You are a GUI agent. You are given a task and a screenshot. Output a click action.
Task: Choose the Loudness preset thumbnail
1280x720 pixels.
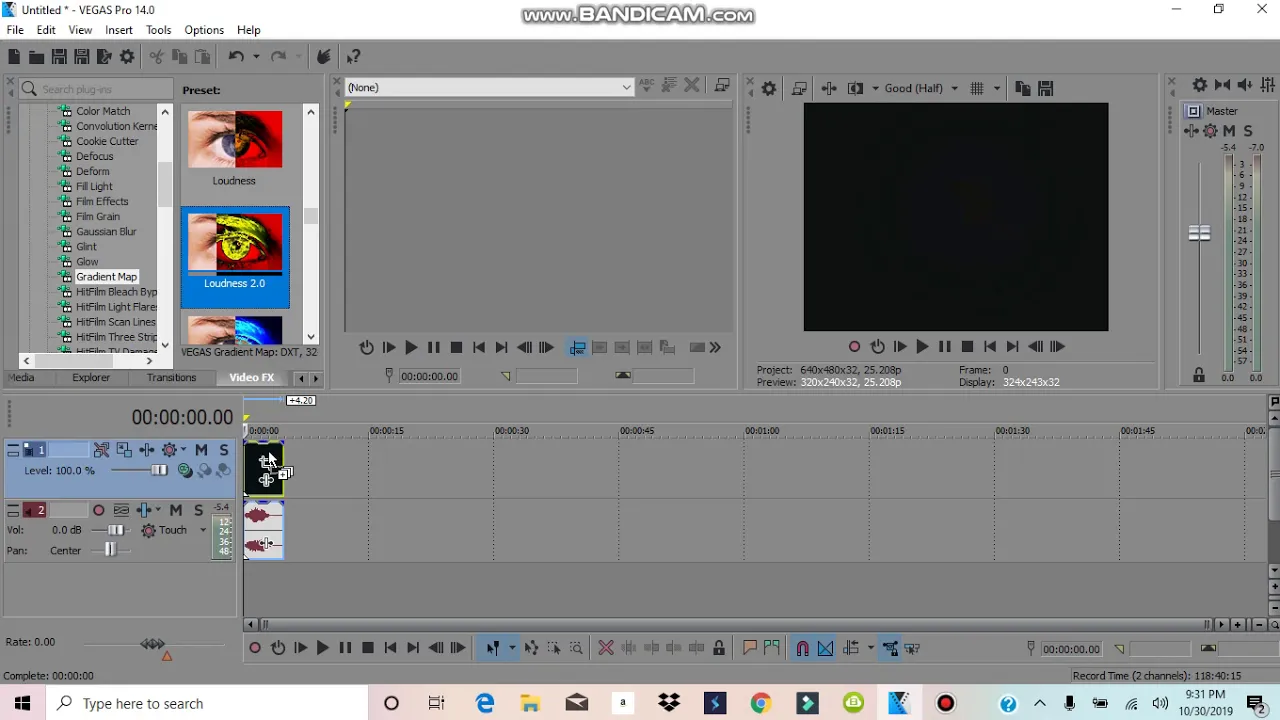pos(234,140)
